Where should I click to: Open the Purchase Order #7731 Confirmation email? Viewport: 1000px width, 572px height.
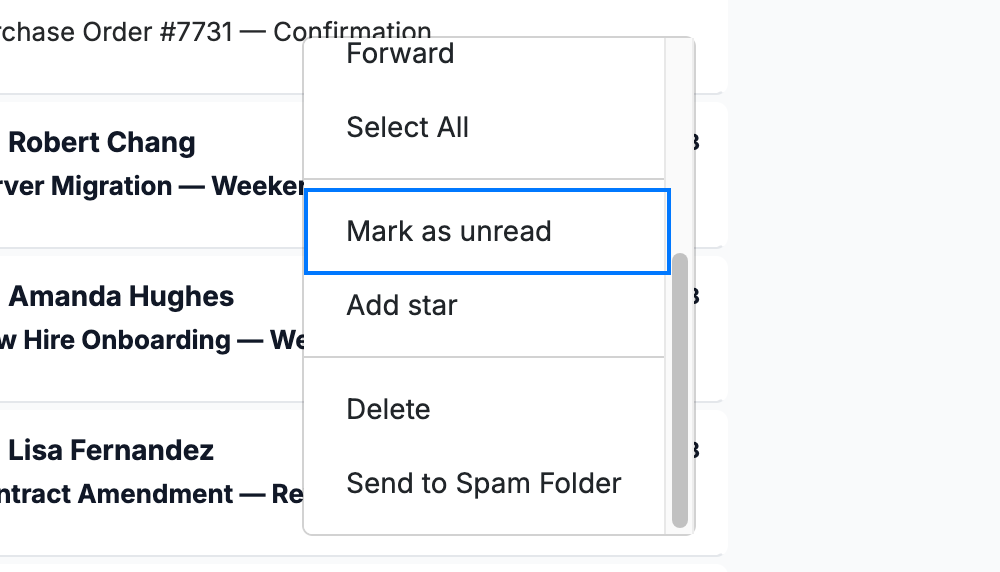point(216,32)
